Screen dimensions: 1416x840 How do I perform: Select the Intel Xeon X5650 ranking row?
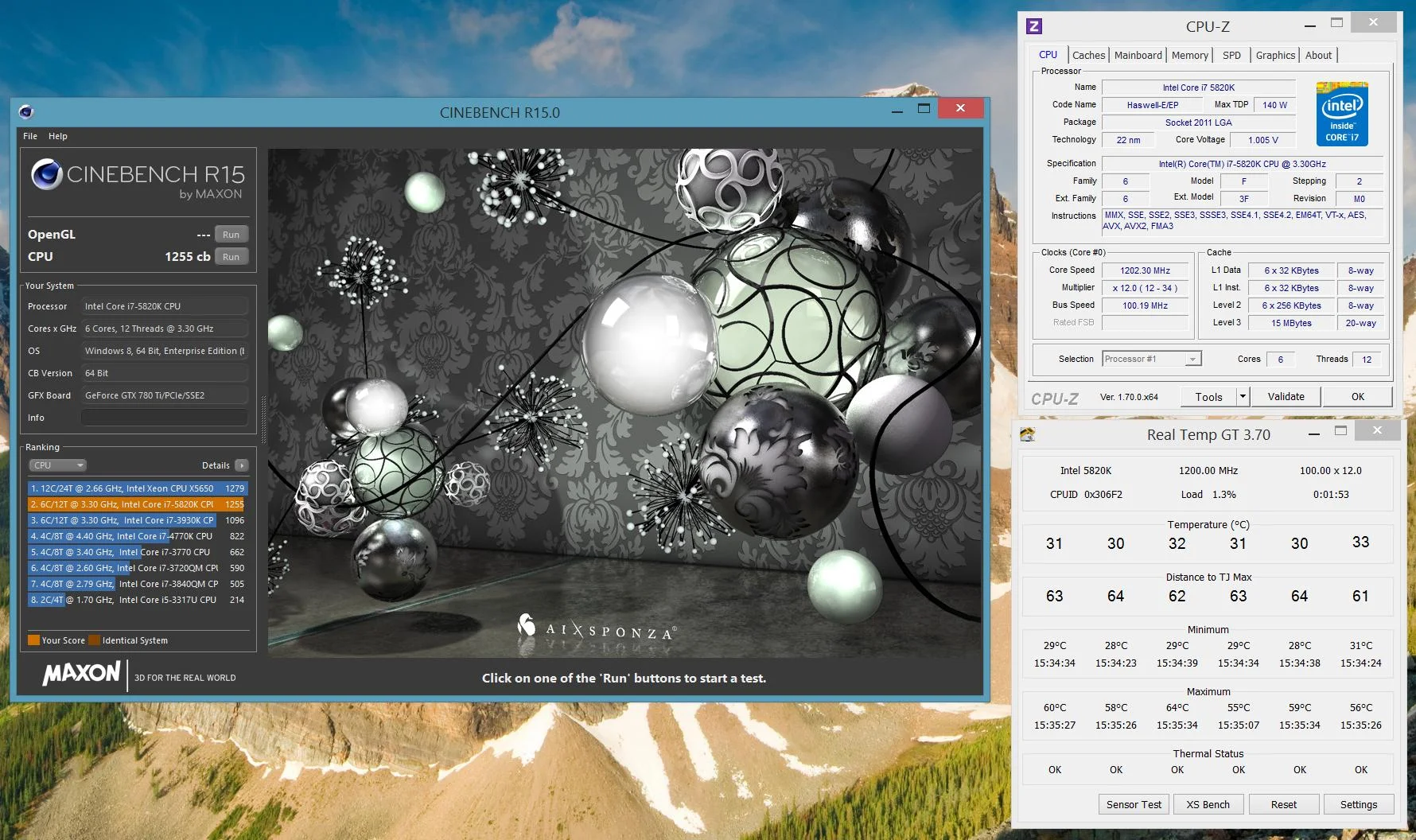click(138, 488)
